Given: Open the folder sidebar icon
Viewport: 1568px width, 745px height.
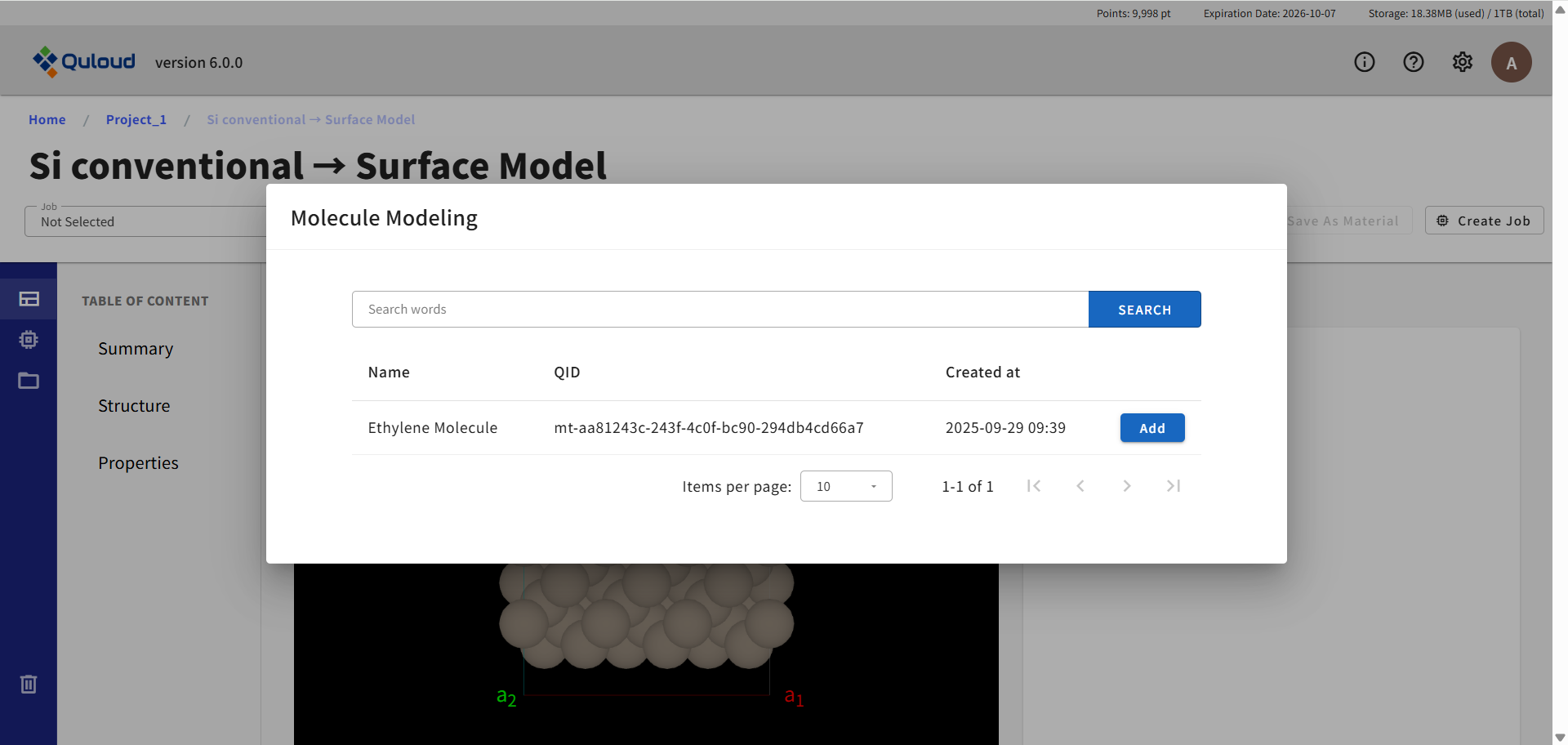Looking at the screenshot, I should [29, 381].
